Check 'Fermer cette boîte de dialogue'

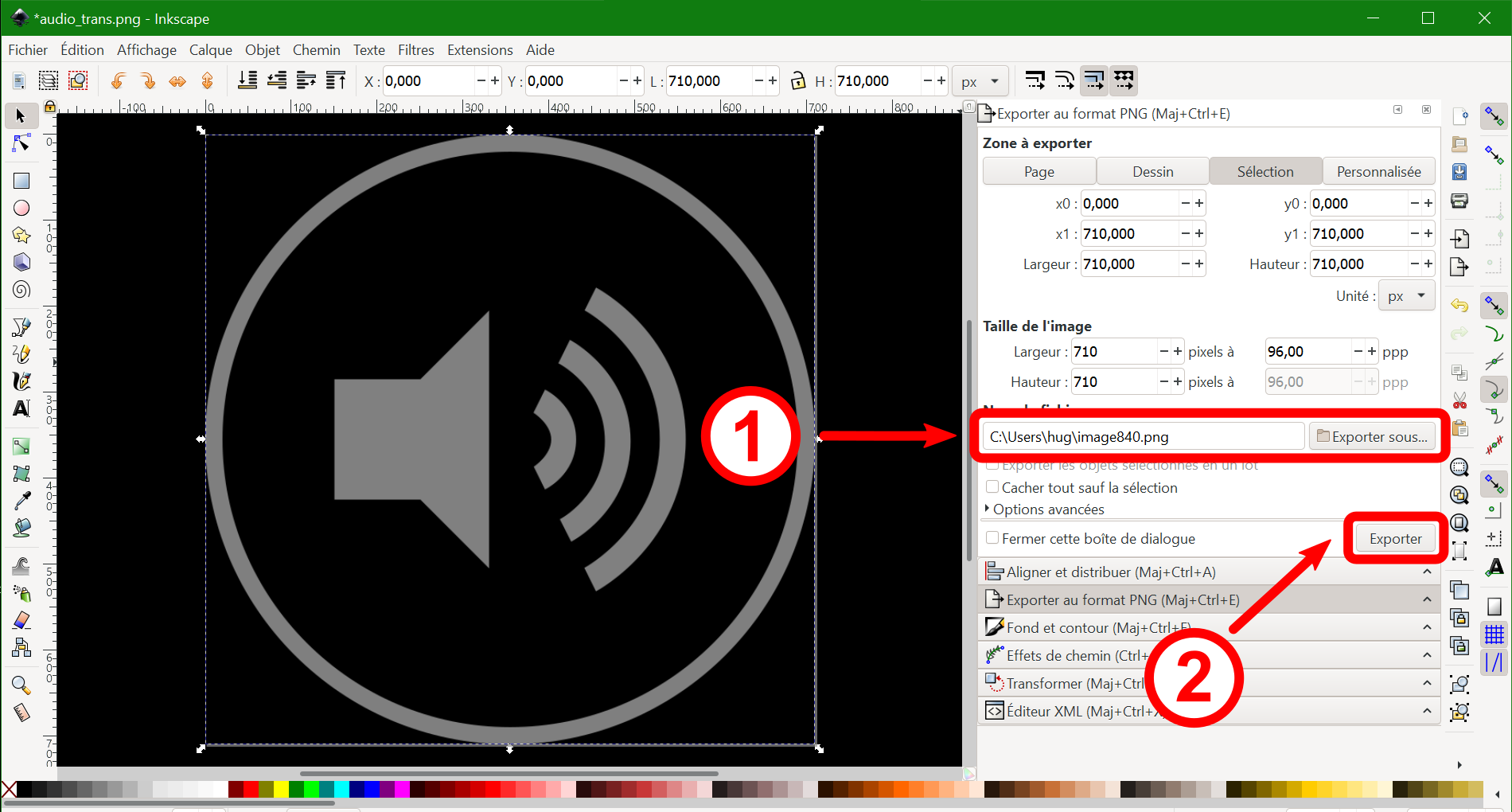click(992, 538)
